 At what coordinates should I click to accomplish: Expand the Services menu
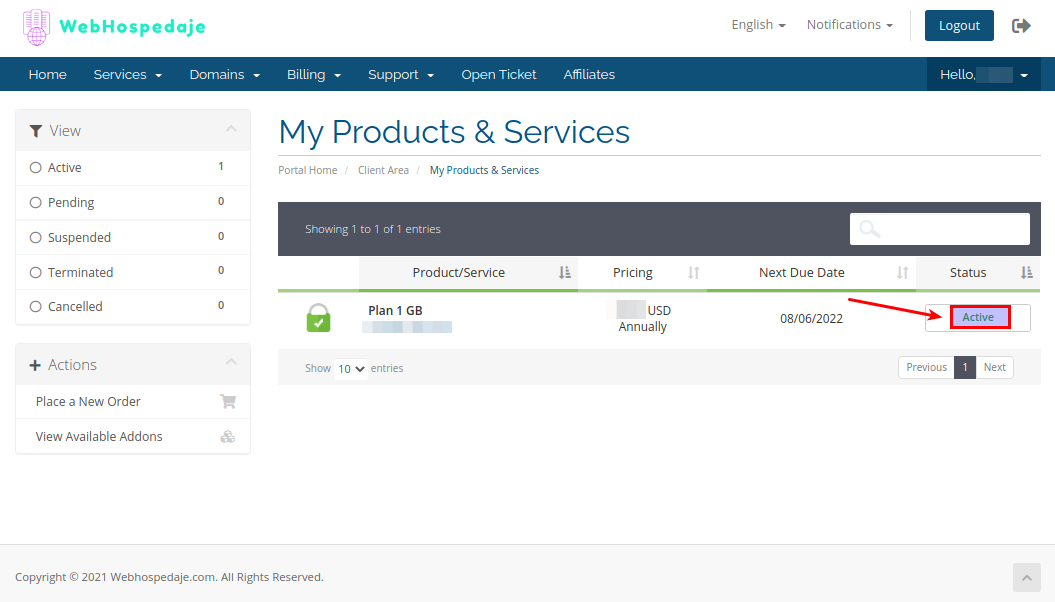coord(128,75)
